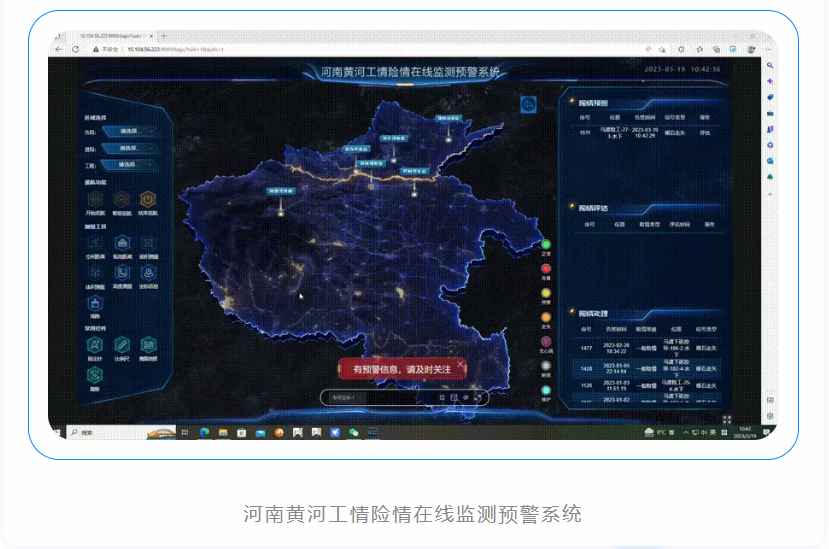The image size is (829, 549).
Task: Toggle the orange 走失 legend circle
Action: click(546, 317)
